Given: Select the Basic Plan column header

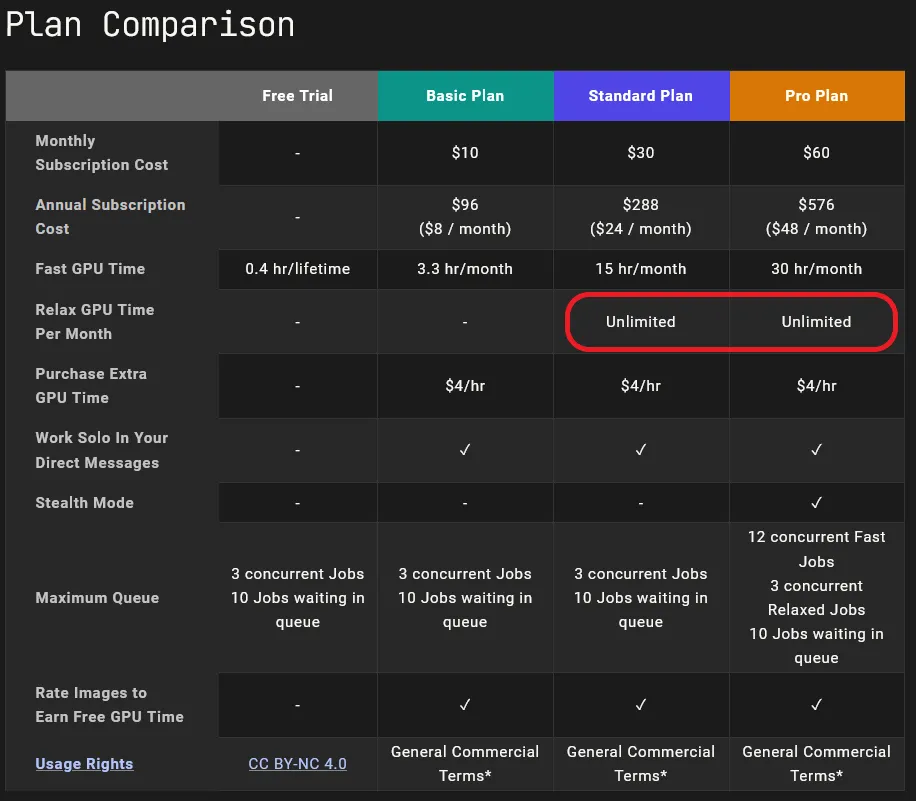Looking at the screenshot, I should coord(465,96).
